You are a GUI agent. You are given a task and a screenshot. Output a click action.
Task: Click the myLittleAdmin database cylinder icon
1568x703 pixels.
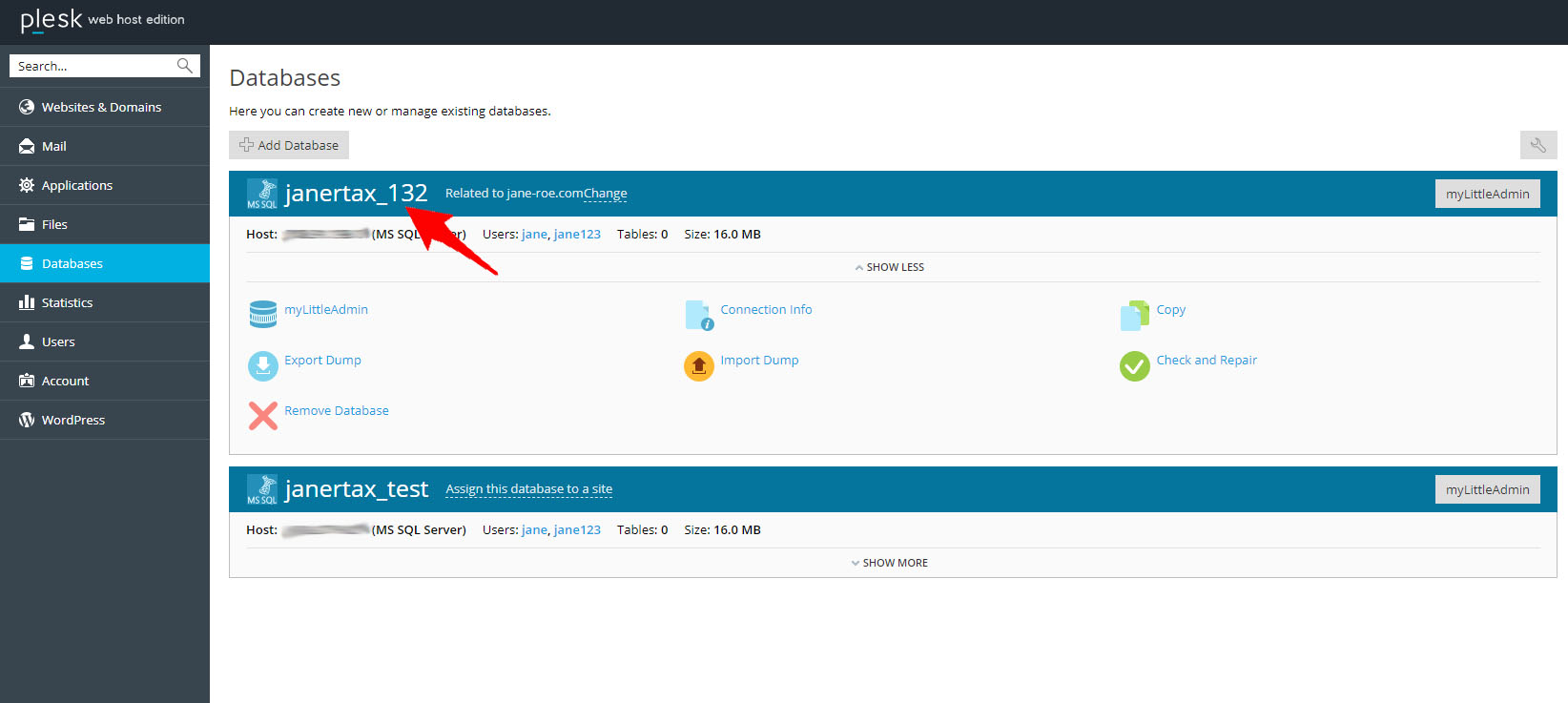click(x=262, y=315)
